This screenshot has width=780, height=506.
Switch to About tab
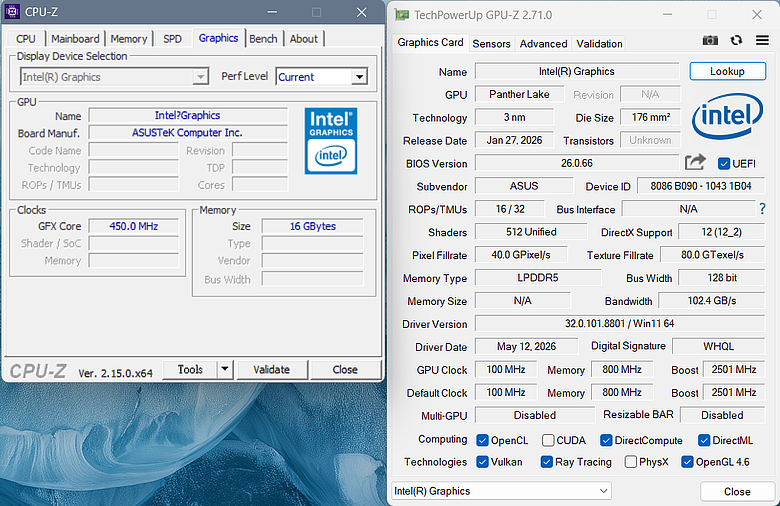pos(303,39)
